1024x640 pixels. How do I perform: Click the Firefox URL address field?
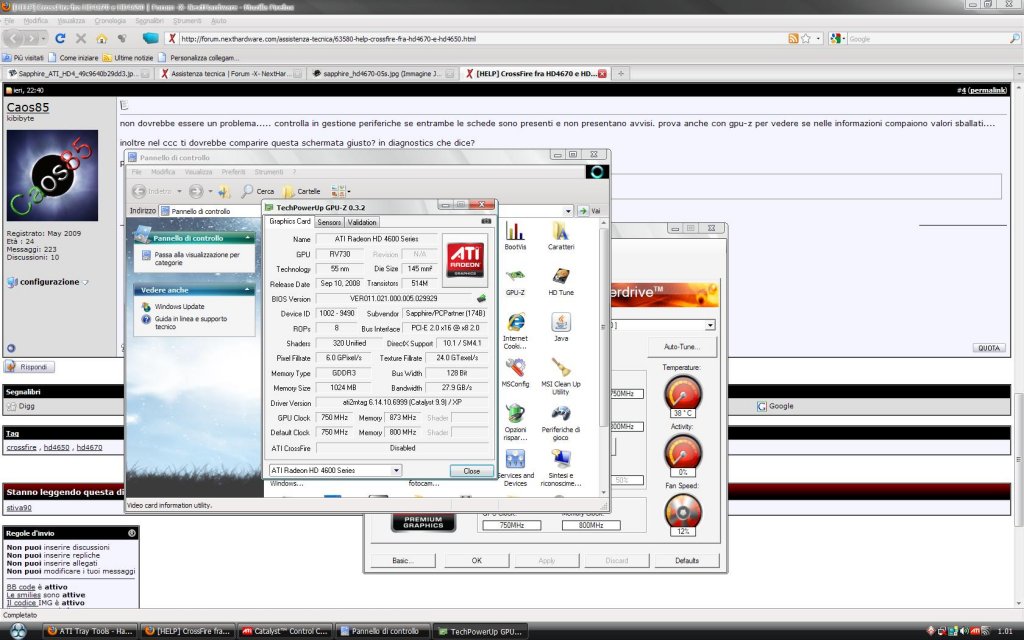click(x=482, y=39)
